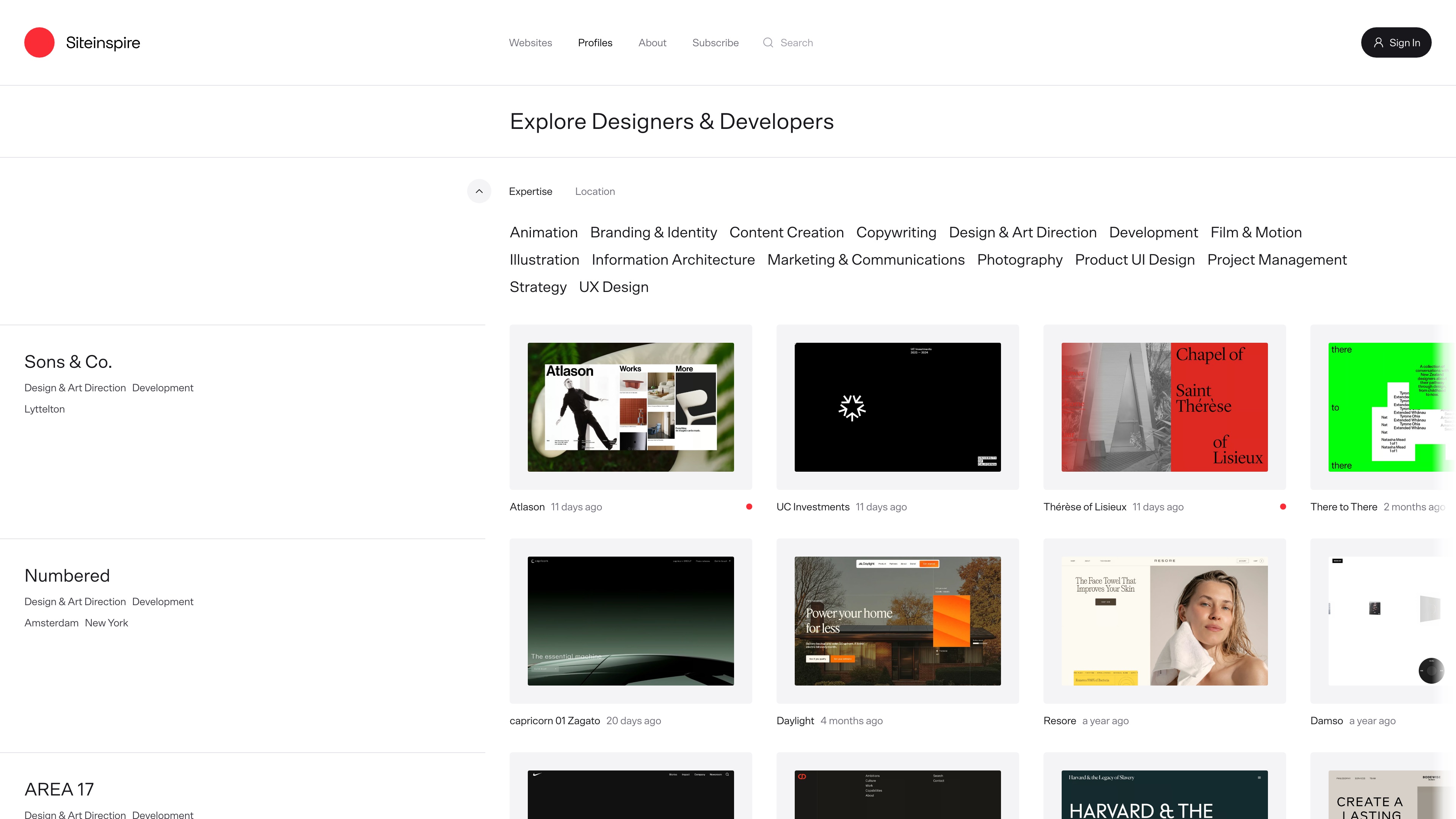
Task: Open the About nav item
Action: [652, 42]
